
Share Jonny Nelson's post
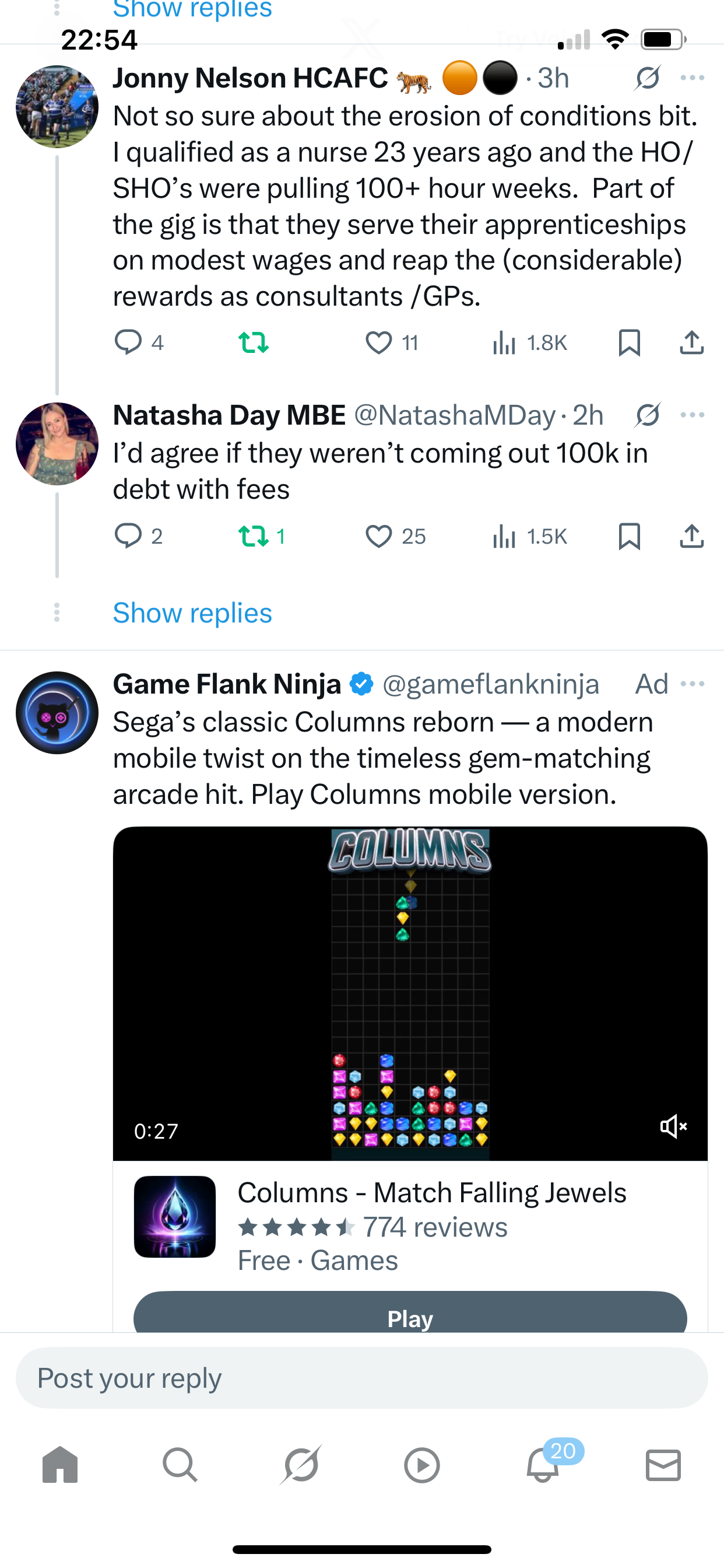point(692,342)
